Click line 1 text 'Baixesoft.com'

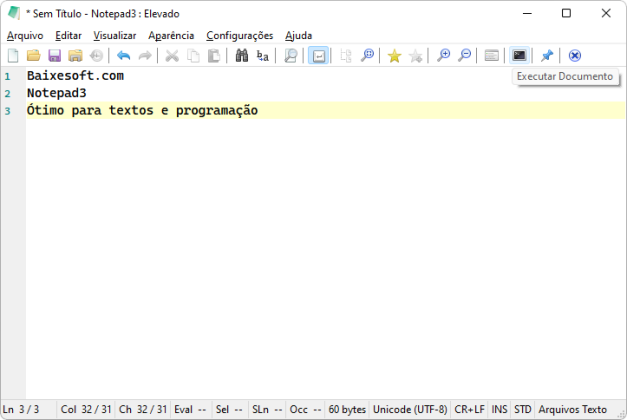coord(75,76)
